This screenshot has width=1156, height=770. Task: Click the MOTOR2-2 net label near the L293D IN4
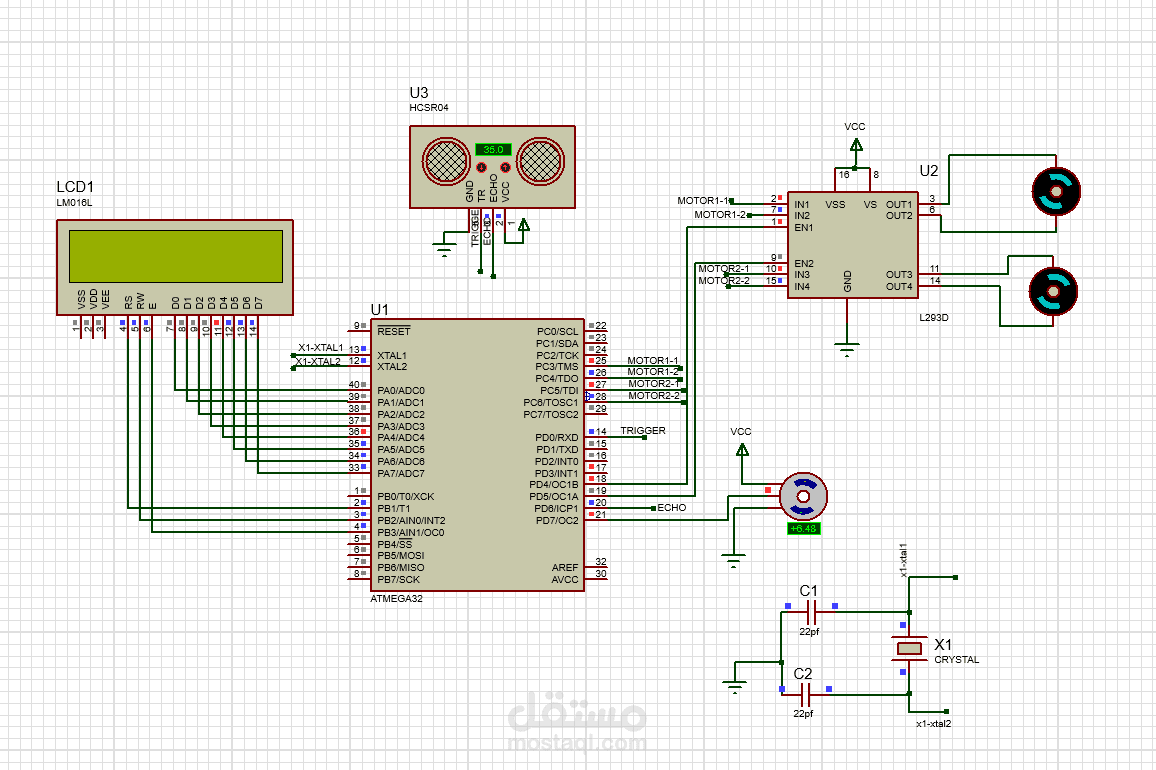click(x=722, y=281)
